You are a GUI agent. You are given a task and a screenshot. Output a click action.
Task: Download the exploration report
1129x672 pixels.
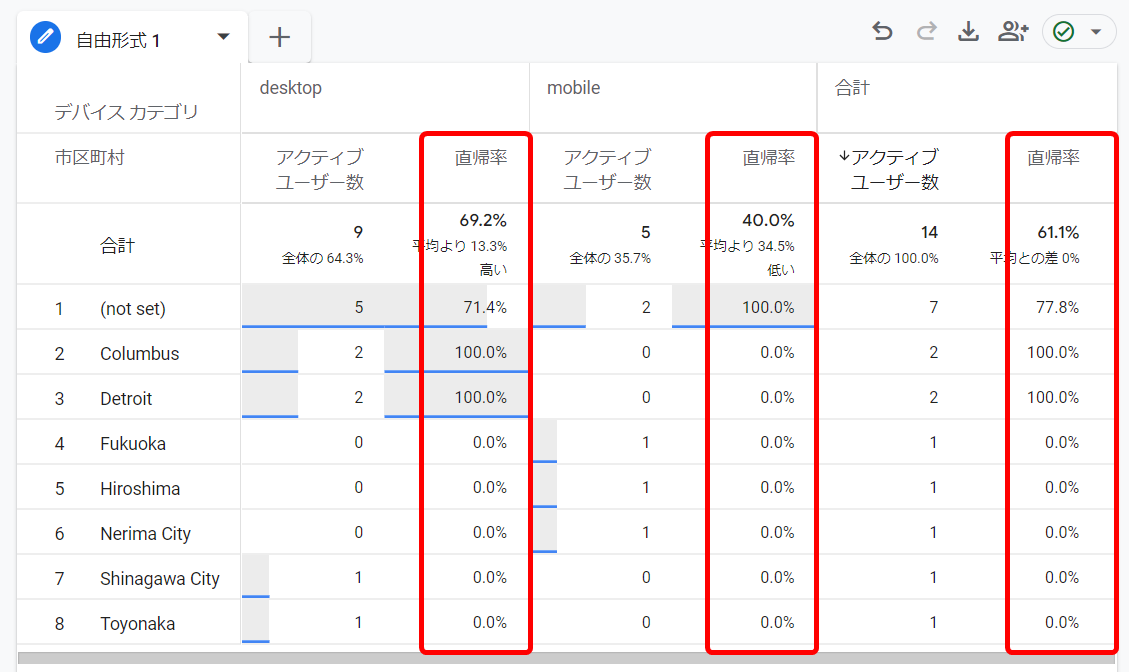[x=968, y=32]
